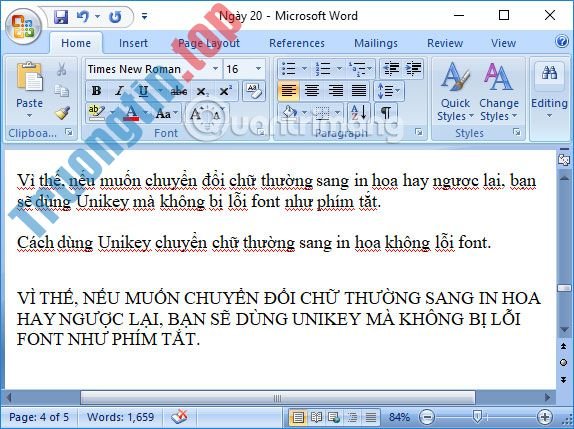Image resolution: width=574 pixels, height=429 pixels.
Task: Open the line spacing dropdown
Action: pyautogui.click(x=389, y=91)
